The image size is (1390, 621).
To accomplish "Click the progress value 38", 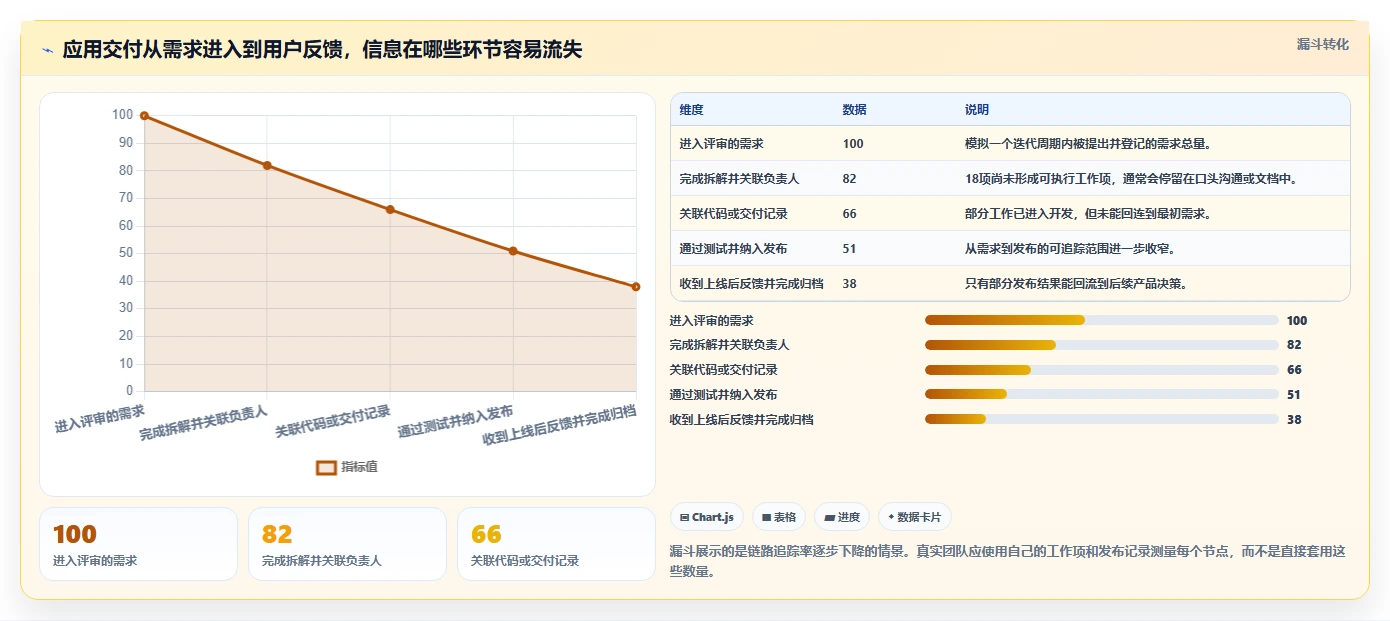I will [1294, 420].
